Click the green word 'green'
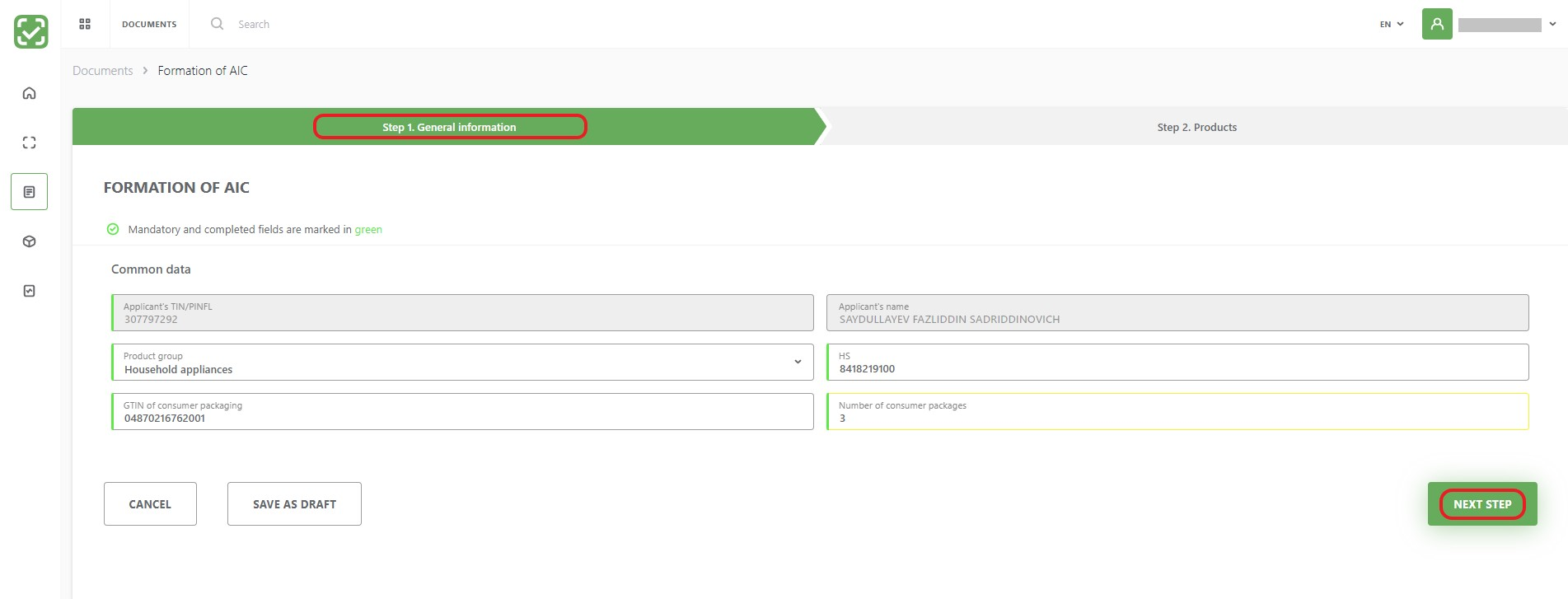The width and height of the screenshot is (1568, 599). pos(368,230)
